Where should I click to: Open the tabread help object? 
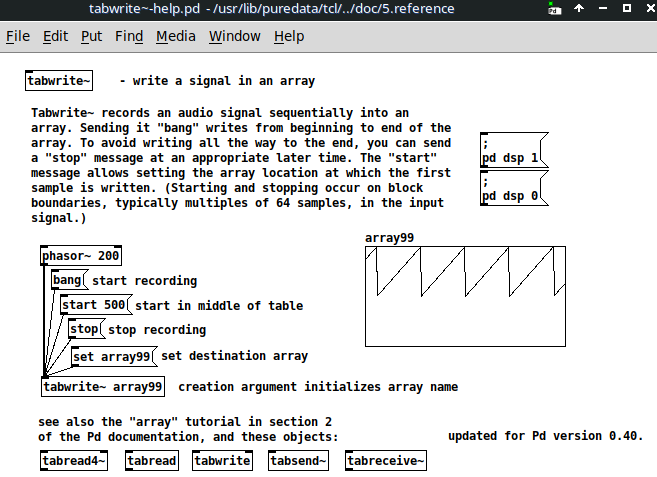pos(152,461)
